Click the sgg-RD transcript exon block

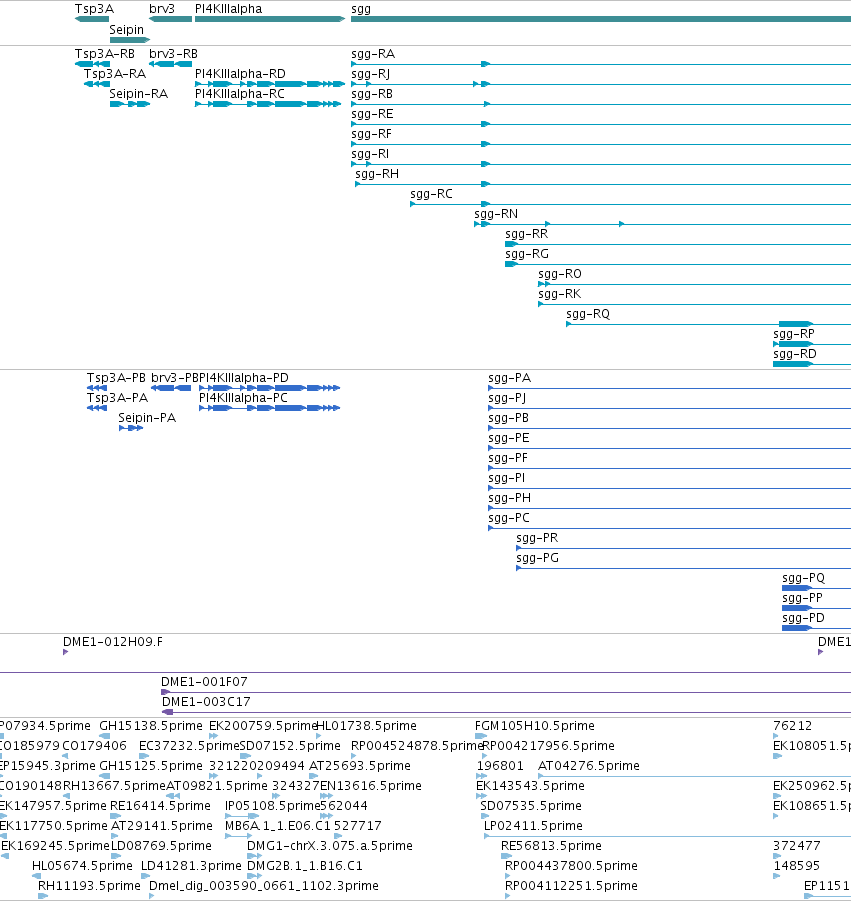pos(792,364)
